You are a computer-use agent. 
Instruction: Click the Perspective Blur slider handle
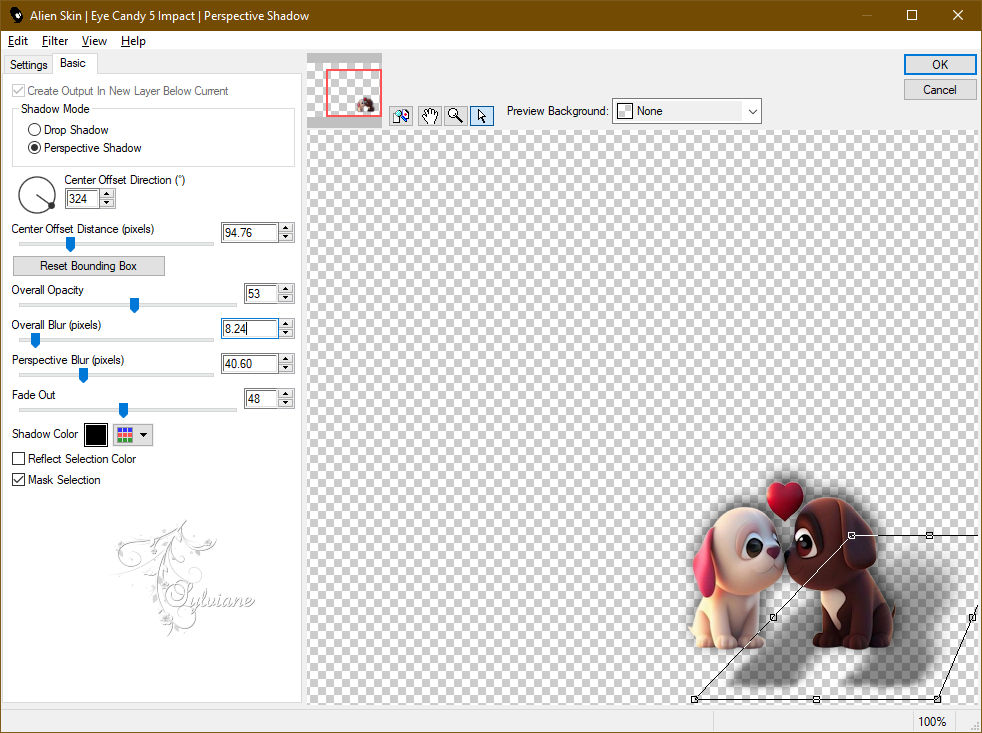coord(83,375)
